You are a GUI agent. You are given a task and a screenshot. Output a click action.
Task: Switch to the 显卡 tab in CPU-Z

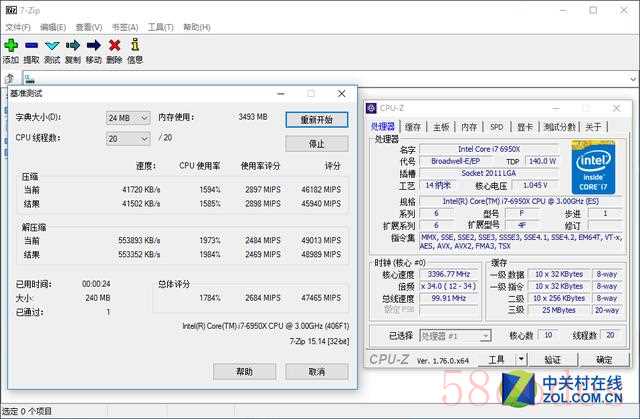pyautogui.click(x=525, y=127)
